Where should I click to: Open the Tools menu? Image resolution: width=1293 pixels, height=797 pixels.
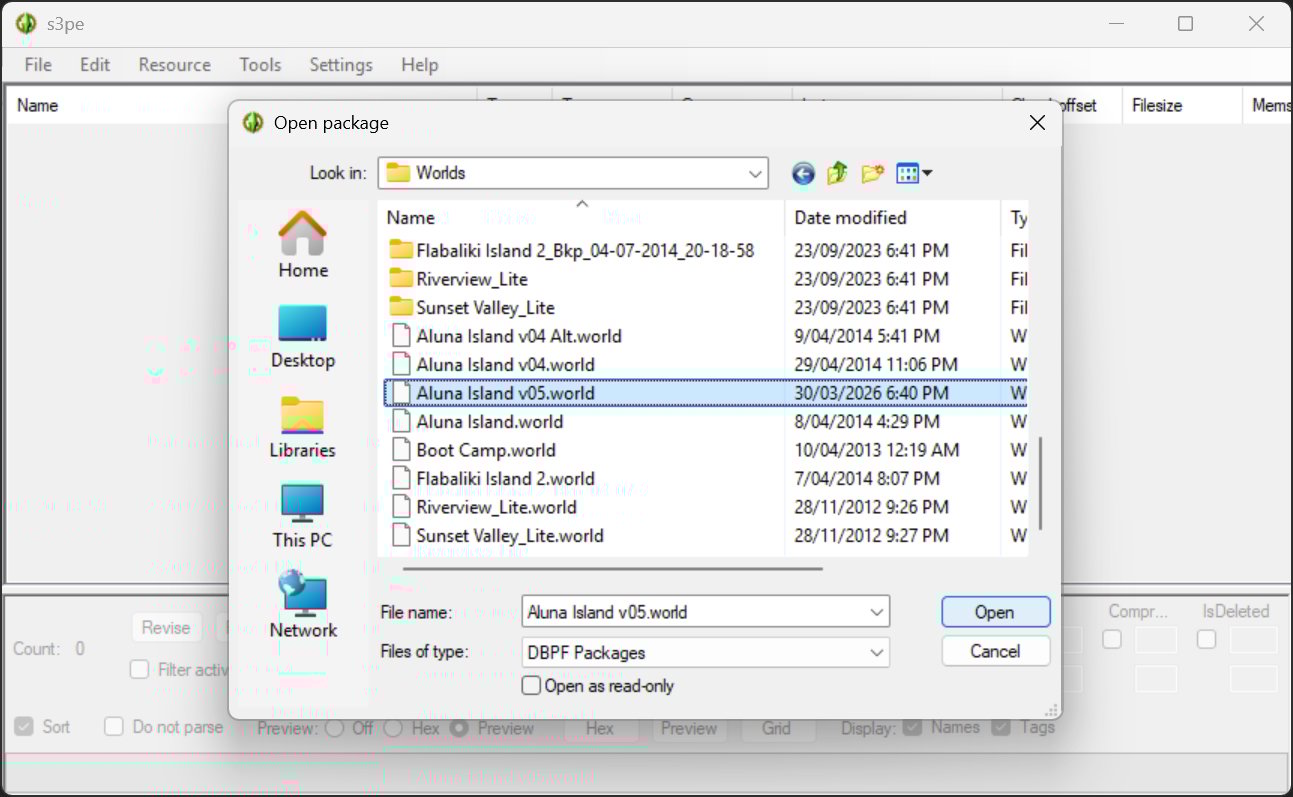coord(260,65)
